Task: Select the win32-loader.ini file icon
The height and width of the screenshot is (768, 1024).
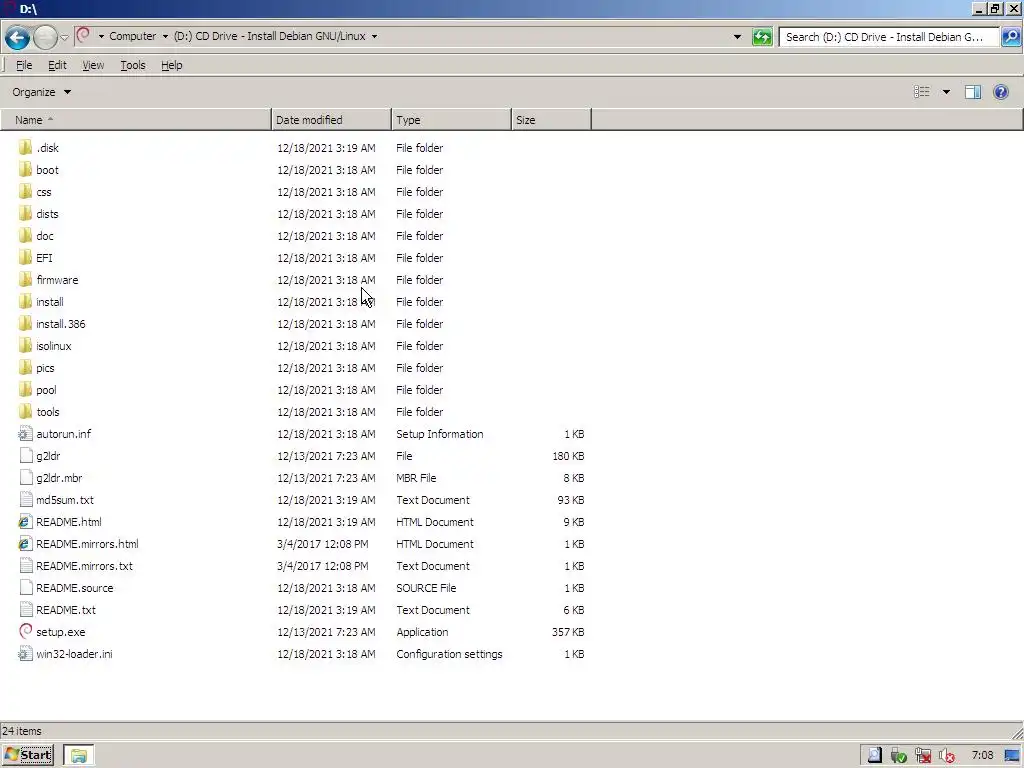Action: (25, 654)
